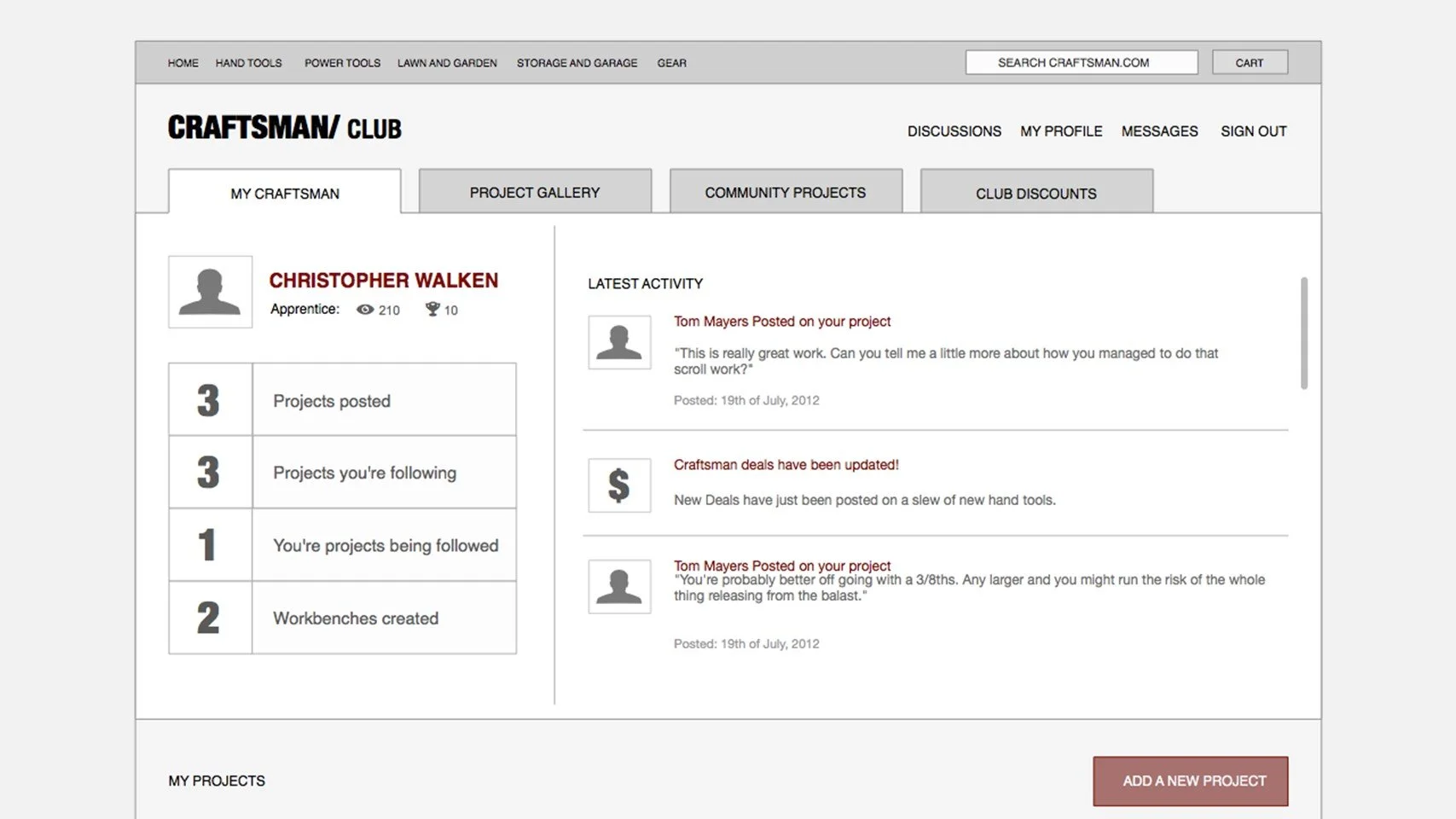Screen dimensions: 1456x819
Task: Open the Home nav item
Action: point(183,63)
